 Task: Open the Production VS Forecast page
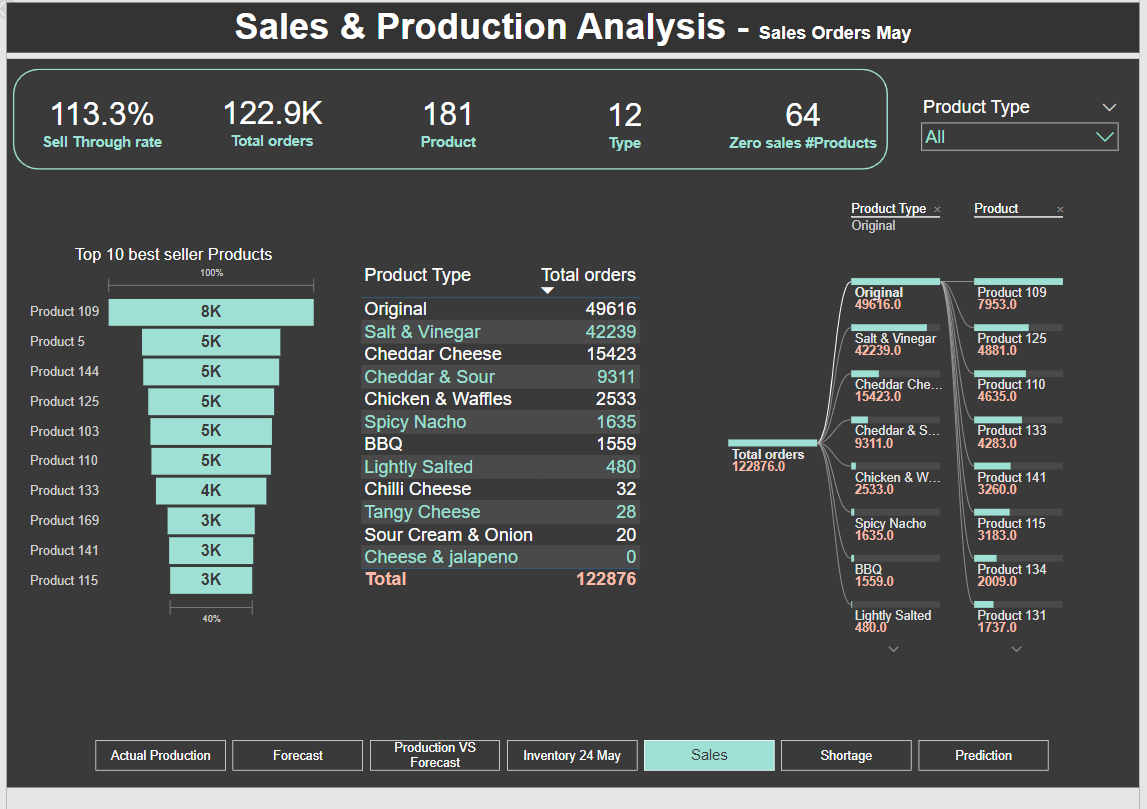(x=434, y=756)
